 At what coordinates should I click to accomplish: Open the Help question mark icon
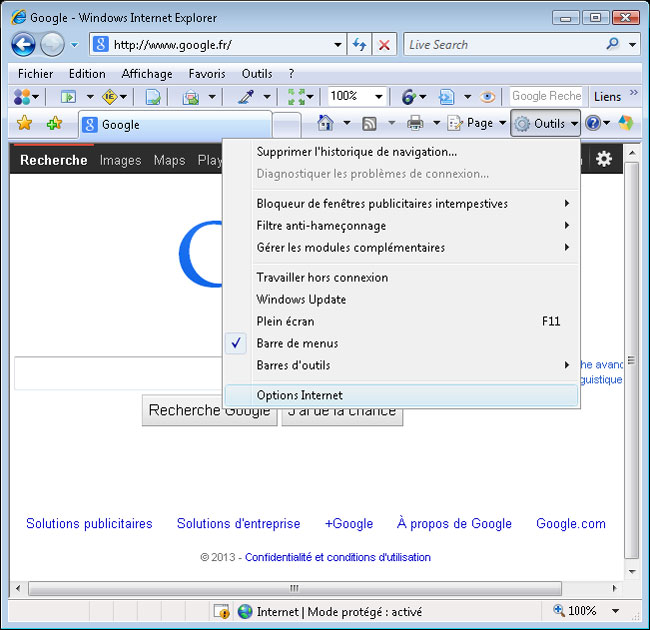click(x=593, y=123)
